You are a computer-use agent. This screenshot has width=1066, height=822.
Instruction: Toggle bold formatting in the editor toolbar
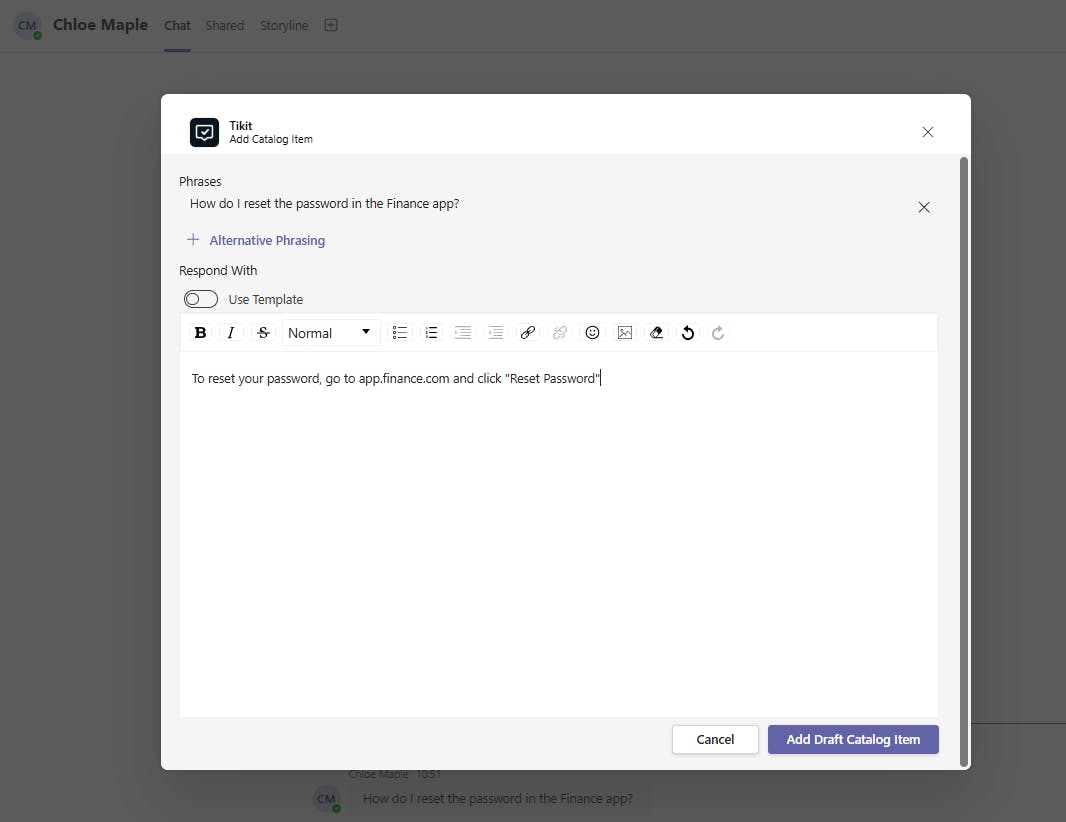201,332
